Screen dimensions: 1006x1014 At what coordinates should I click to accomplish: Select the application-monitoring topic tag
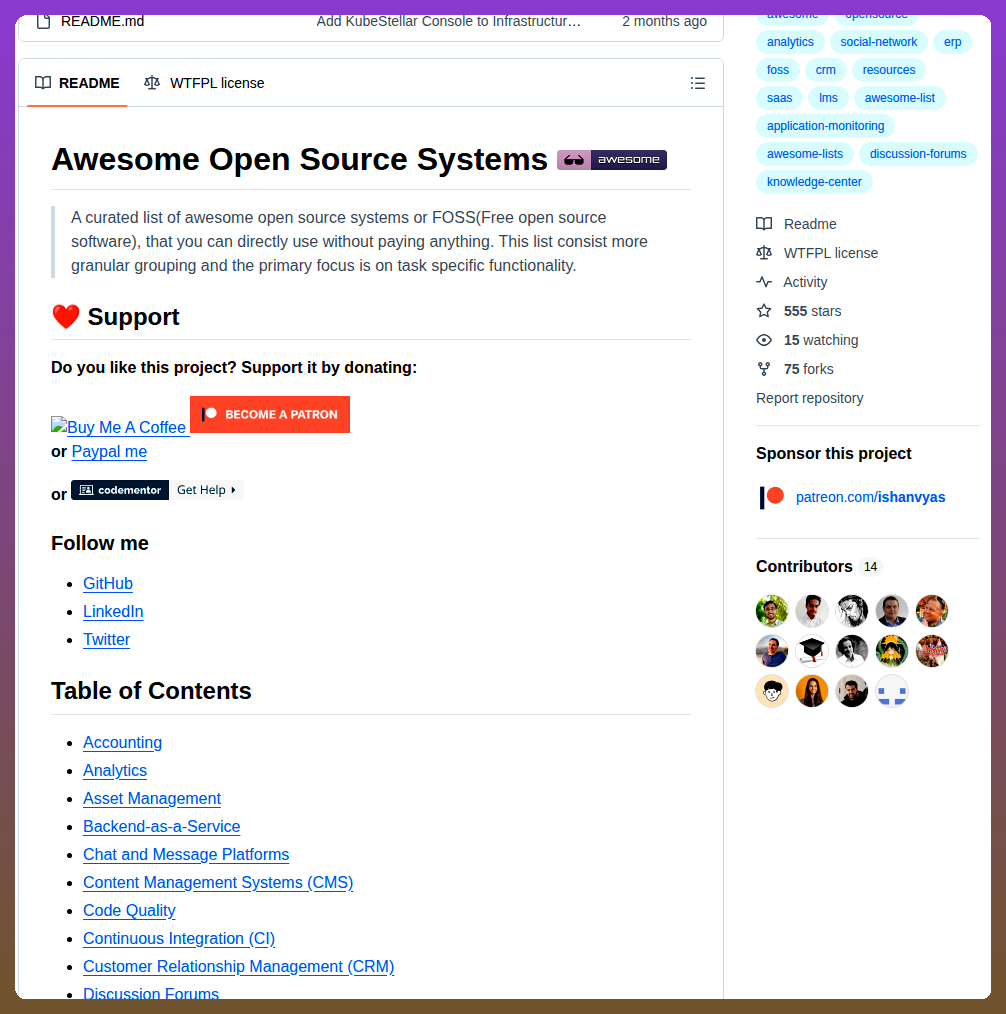tap(826, 126)
